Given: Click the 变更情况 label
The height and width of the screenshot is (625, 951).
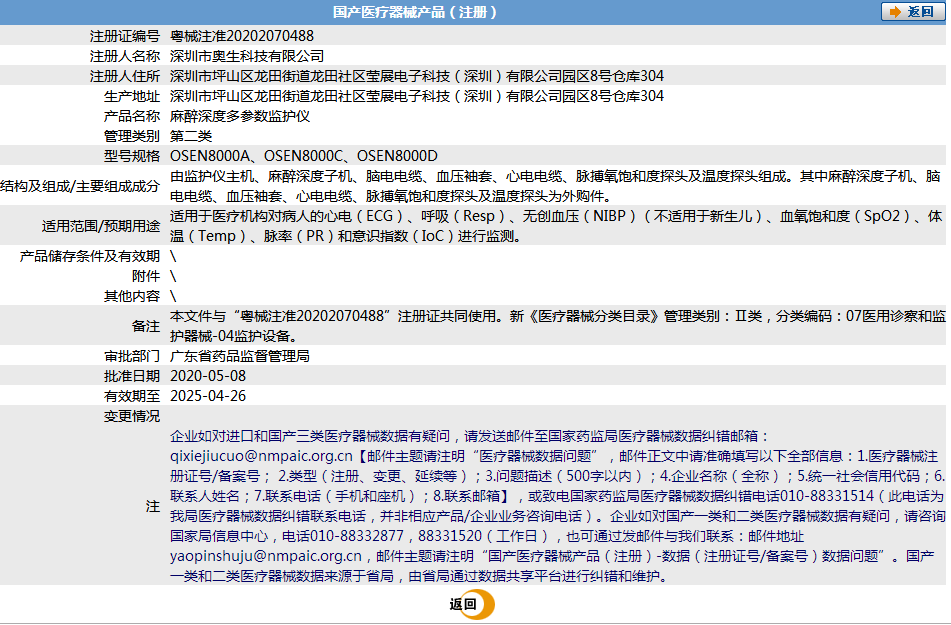Looking at the screenshot, I should tap(132, 416).
